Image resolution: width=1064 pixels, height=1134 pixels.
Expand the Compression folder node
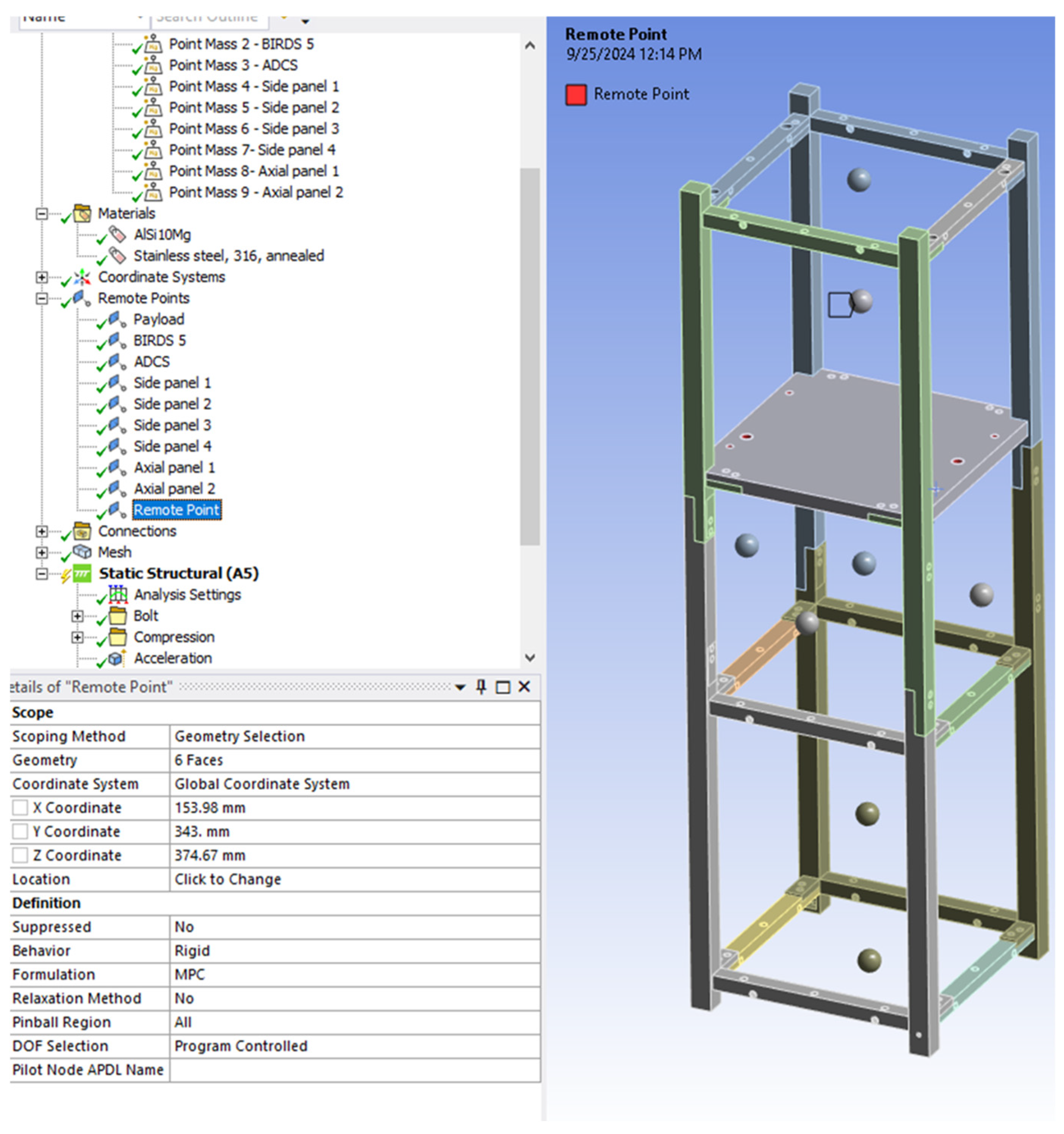pyautogui.click(x=78, y=637)
